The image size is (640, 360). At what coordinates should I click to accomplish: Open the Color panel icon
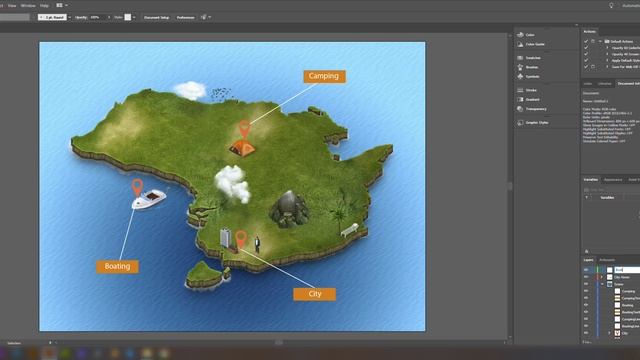point(520,35)
